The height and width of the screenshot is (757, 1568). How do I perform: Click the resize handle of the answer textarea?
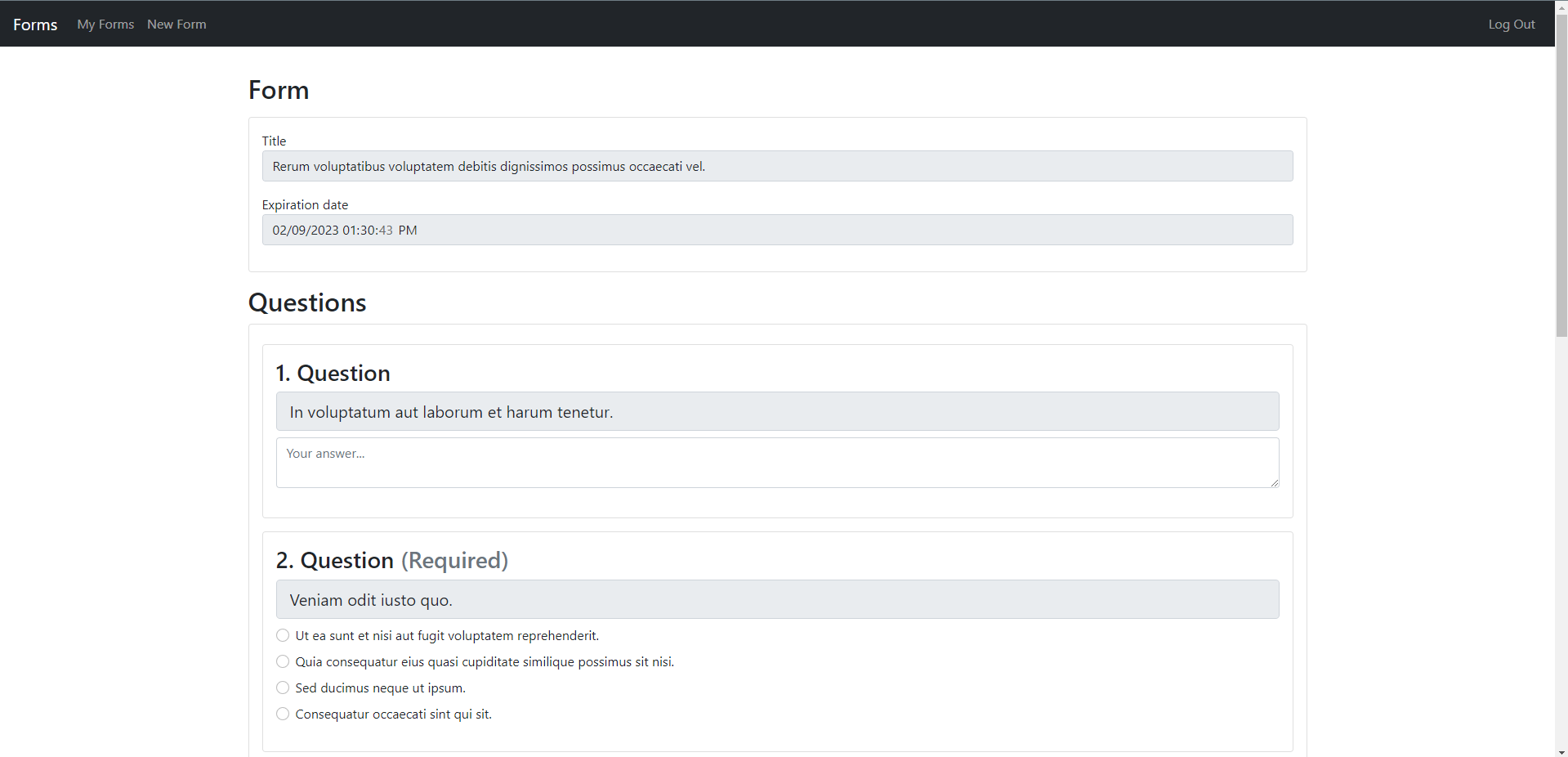tap(1275, 482)
